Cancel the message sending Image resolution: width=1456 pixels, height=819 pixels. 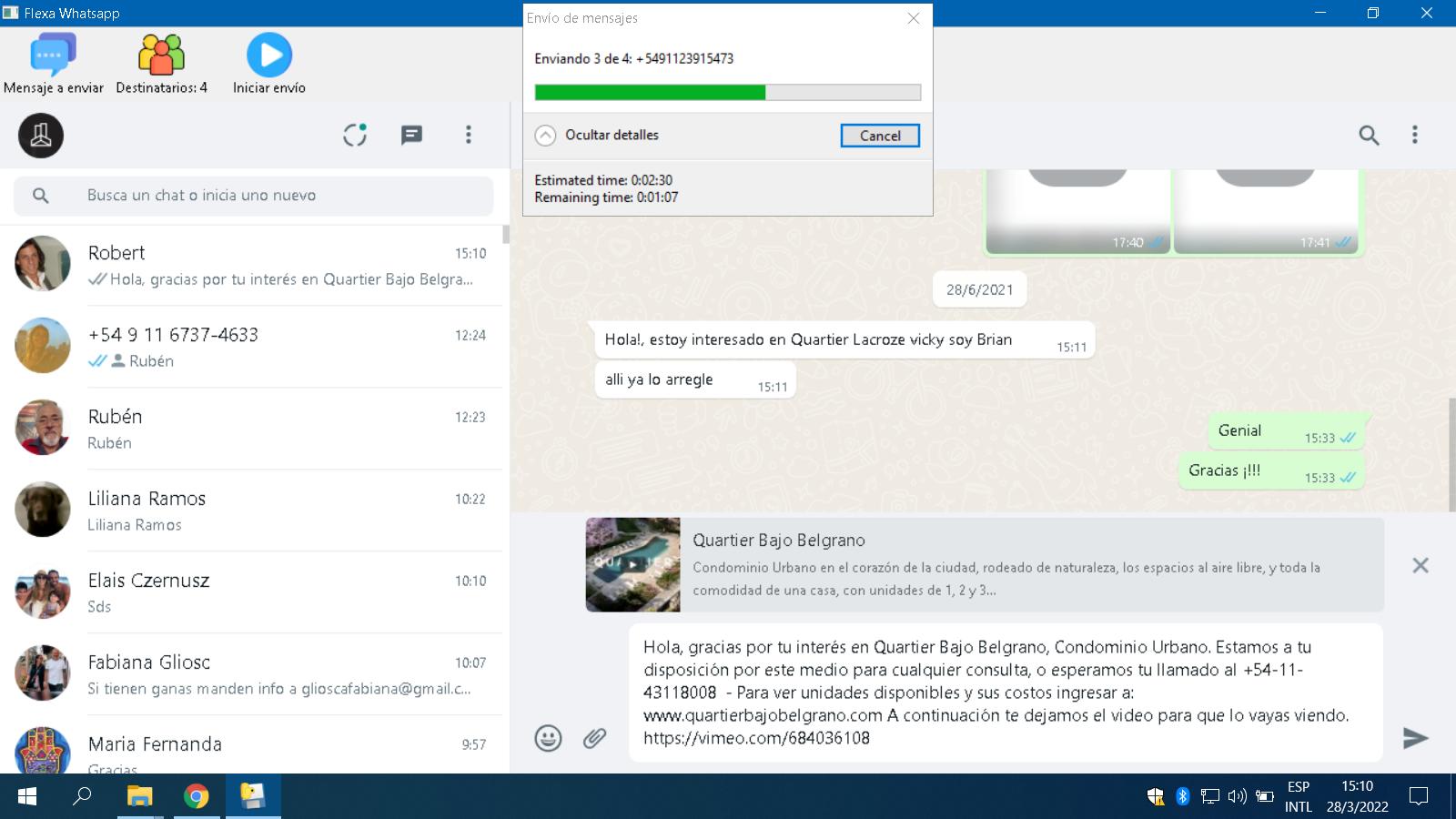(x=880, y=136)
